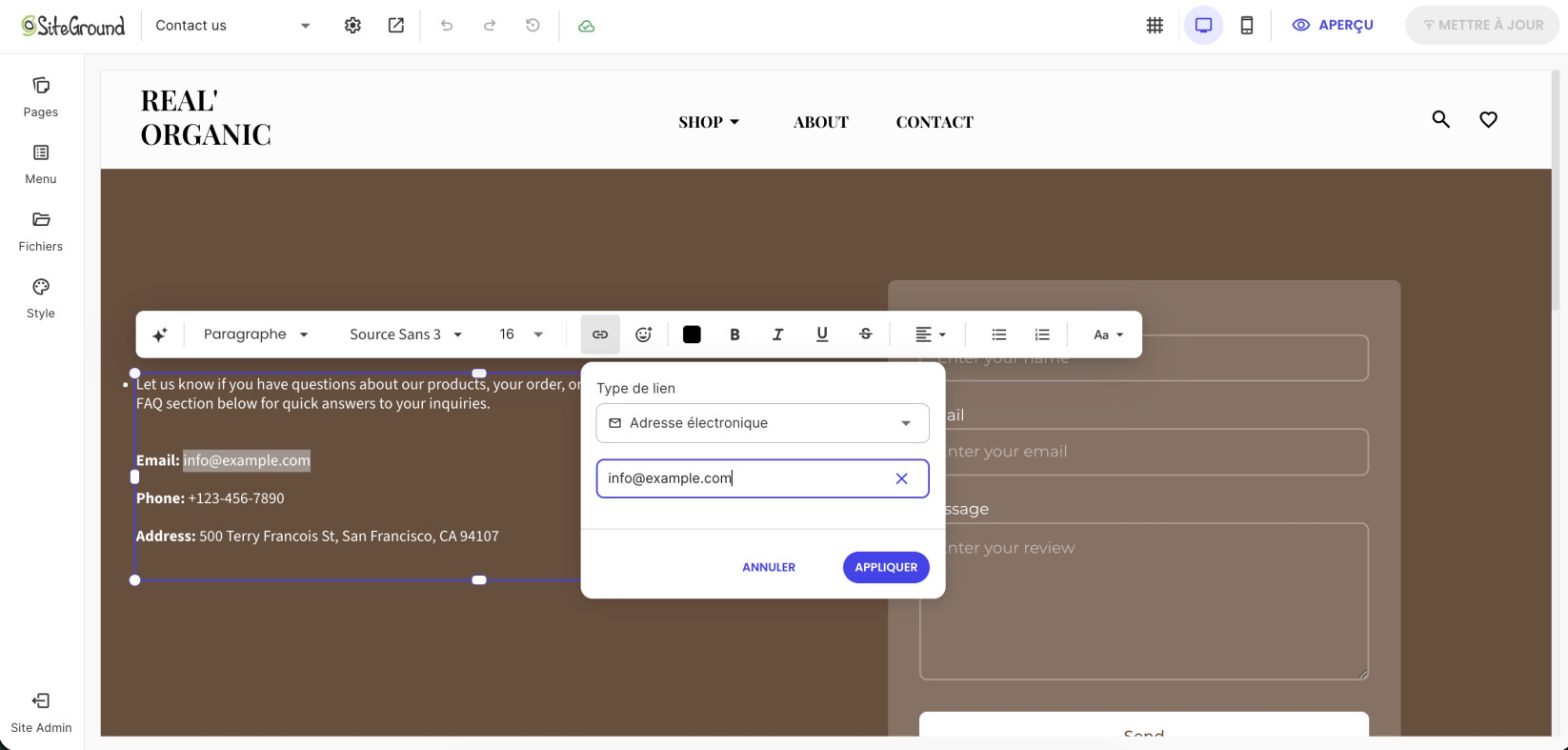Redo the last change
The image size is (1568, 750).
(x=490, y=26)
